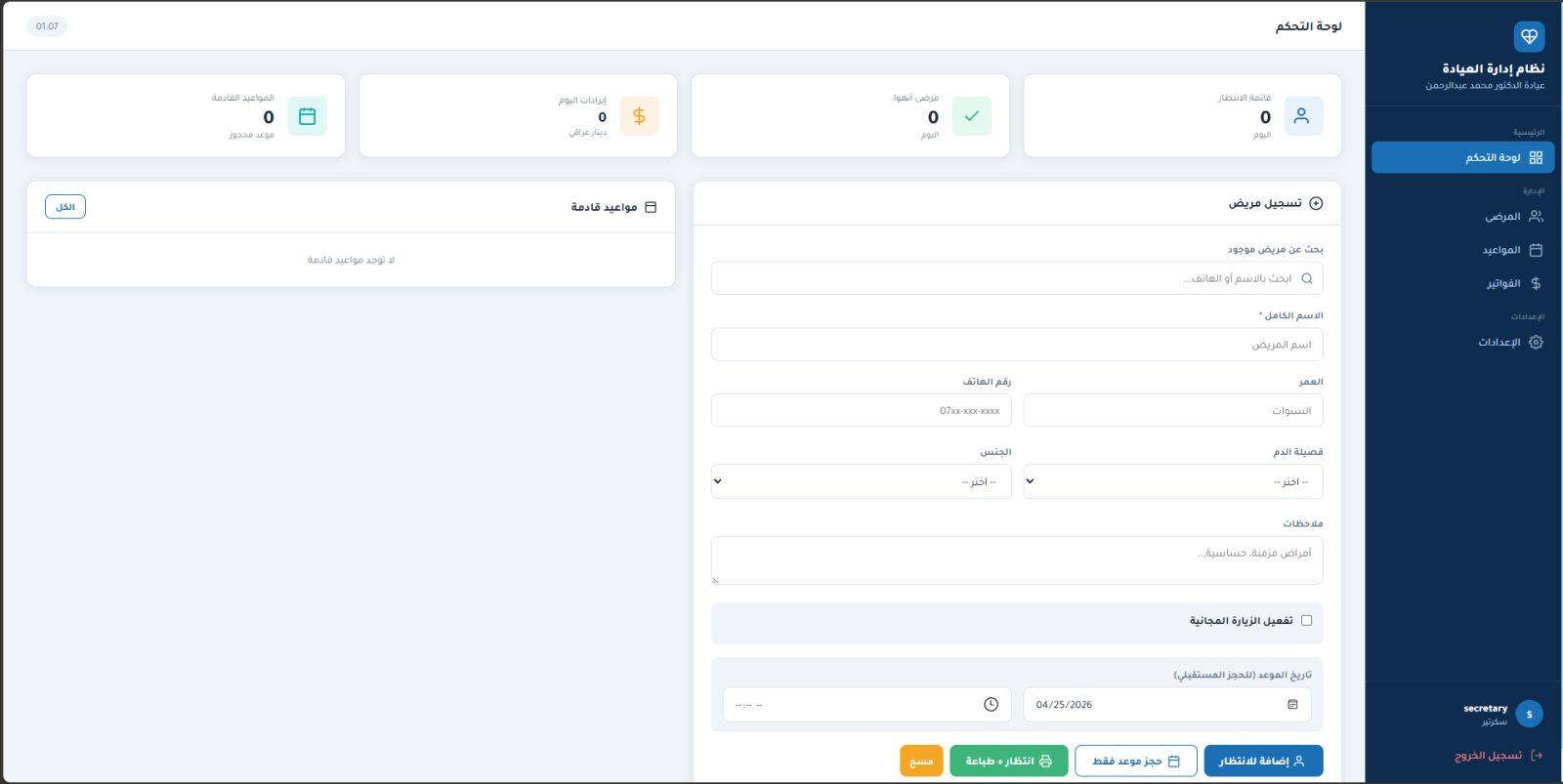This screenshot has width=1563, height=784.
Task: Click the appointments calendar icon in sidebar
Action: (1536, 250)
